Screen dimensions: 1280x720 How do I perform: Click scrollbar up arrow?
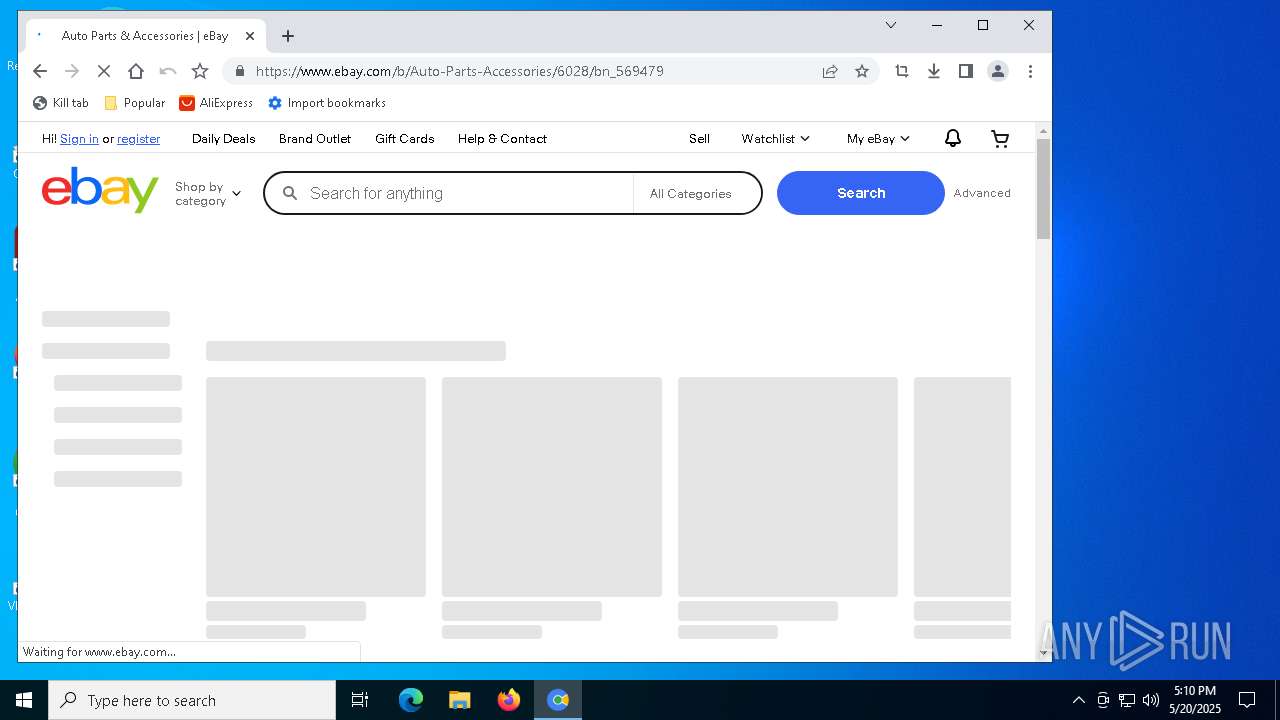(x=1043, y=131)
